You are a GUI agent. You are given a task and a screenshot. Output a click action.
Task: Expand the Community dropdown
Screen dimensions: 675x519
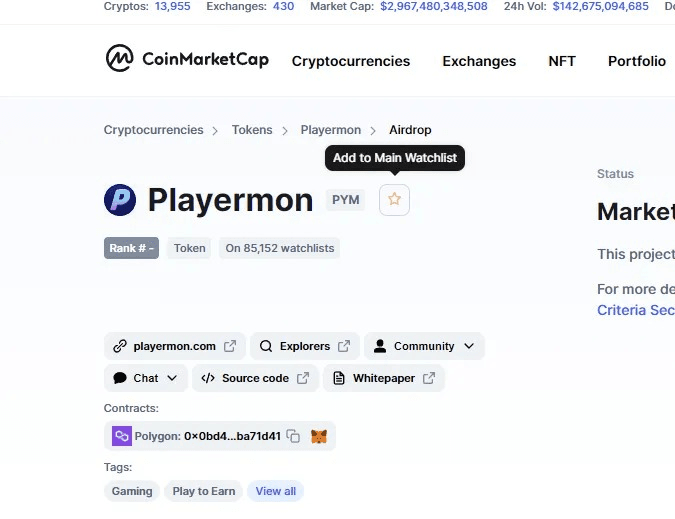[424, 346]
